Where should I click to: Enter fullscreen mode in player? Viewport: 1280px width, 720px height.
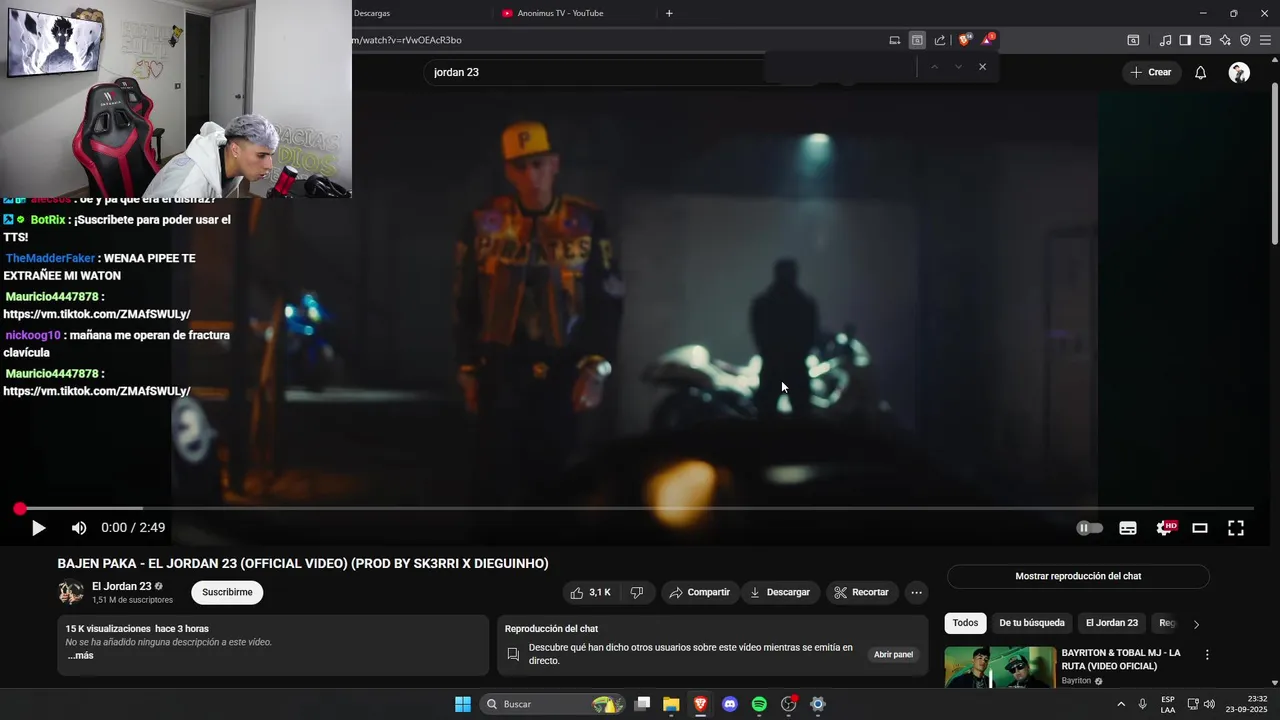point(1236,528)
